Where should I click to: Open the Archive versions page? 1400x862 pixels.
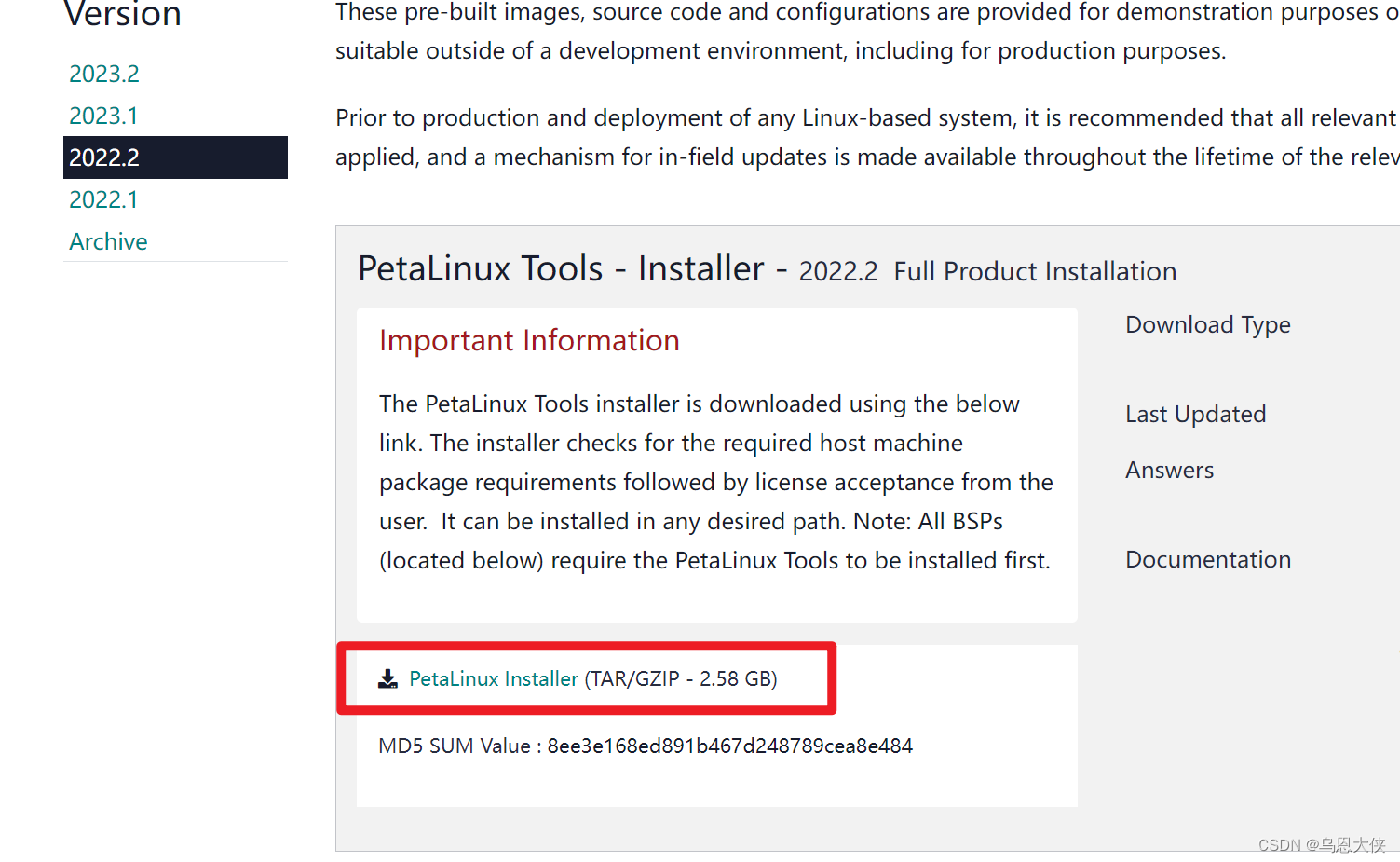[x=108, y=241]
